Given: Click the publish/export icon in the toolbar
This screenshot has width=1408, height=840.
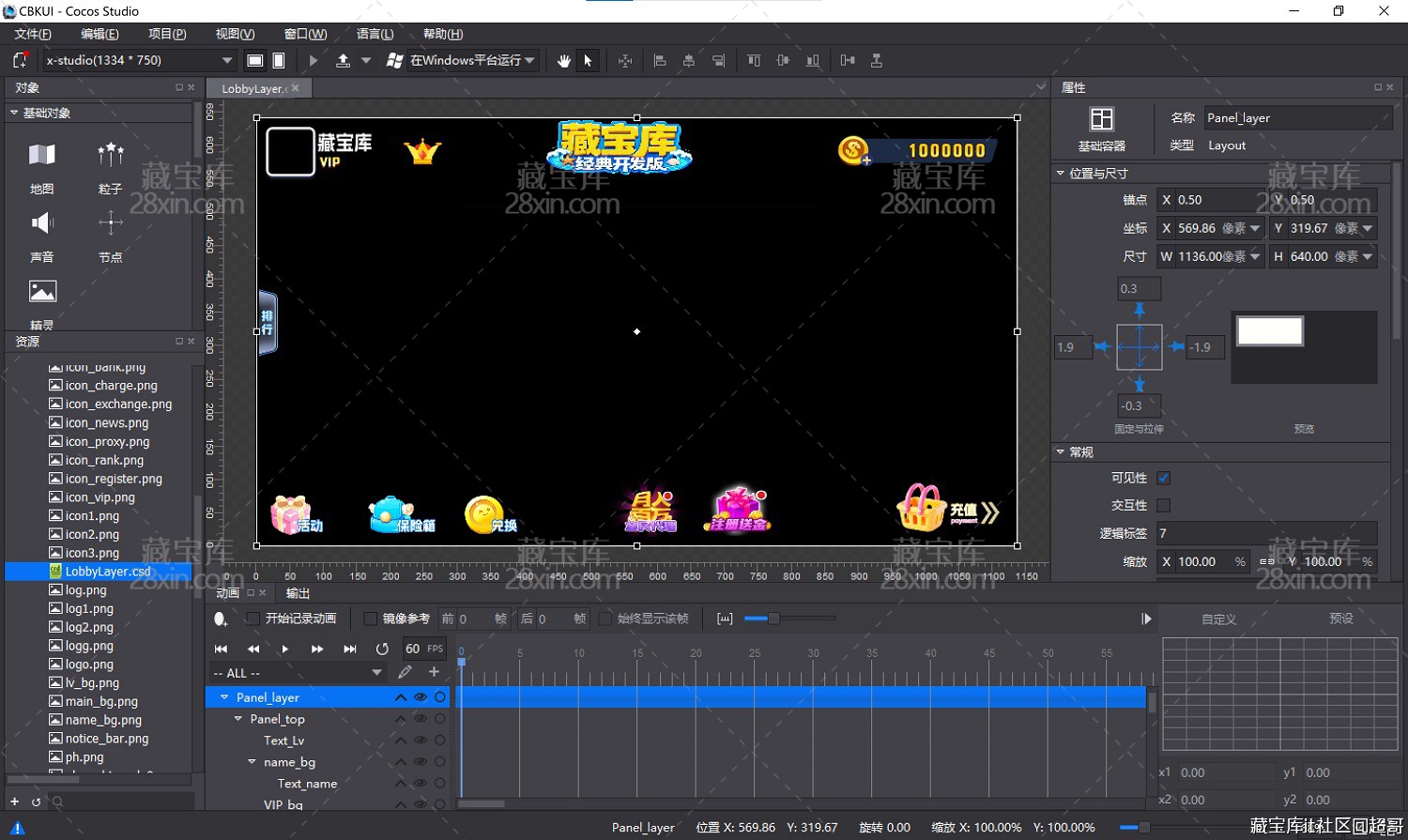Looking at the screenshot, I should click(344, 60).
